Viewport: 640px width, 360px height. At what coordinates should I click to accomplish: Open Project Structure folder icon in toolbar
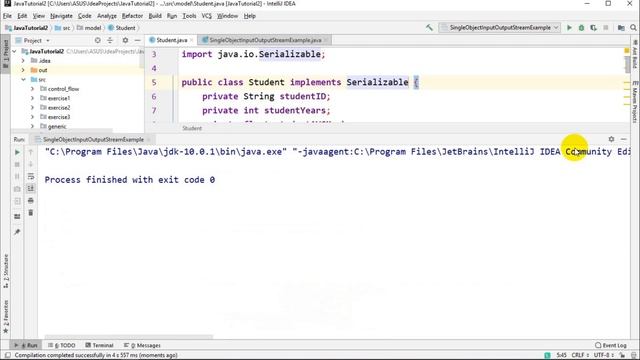(621, 28)
